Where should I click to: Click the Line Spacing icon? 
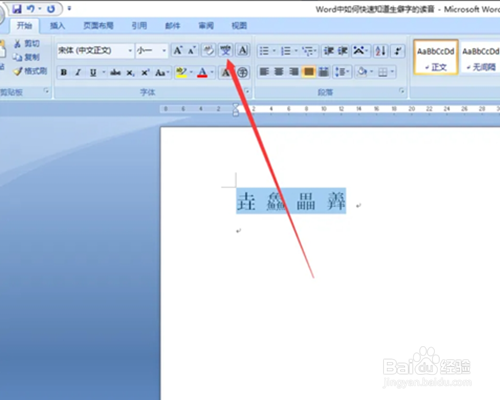coord(341,72)
